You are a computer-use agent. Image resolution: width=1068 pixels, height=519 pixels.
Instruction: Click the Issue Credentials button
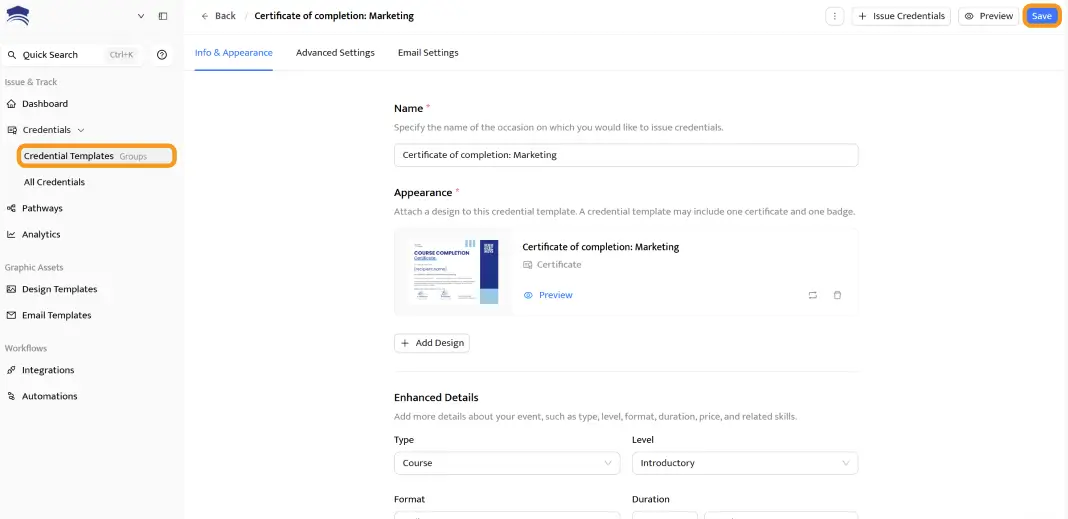tap(901, 16)
